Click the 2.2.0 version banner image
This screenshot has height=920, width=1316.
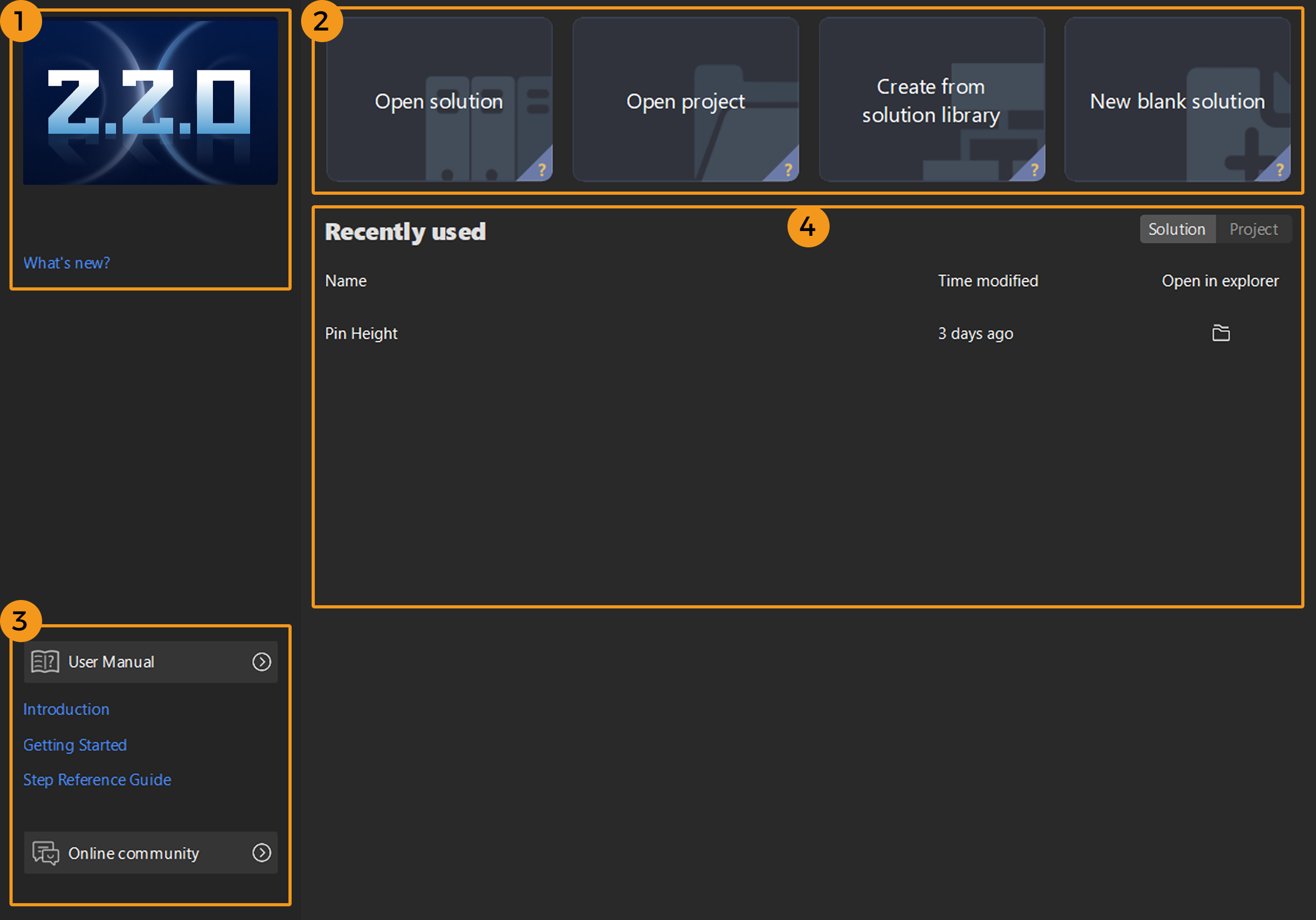[x=150, y=101]
